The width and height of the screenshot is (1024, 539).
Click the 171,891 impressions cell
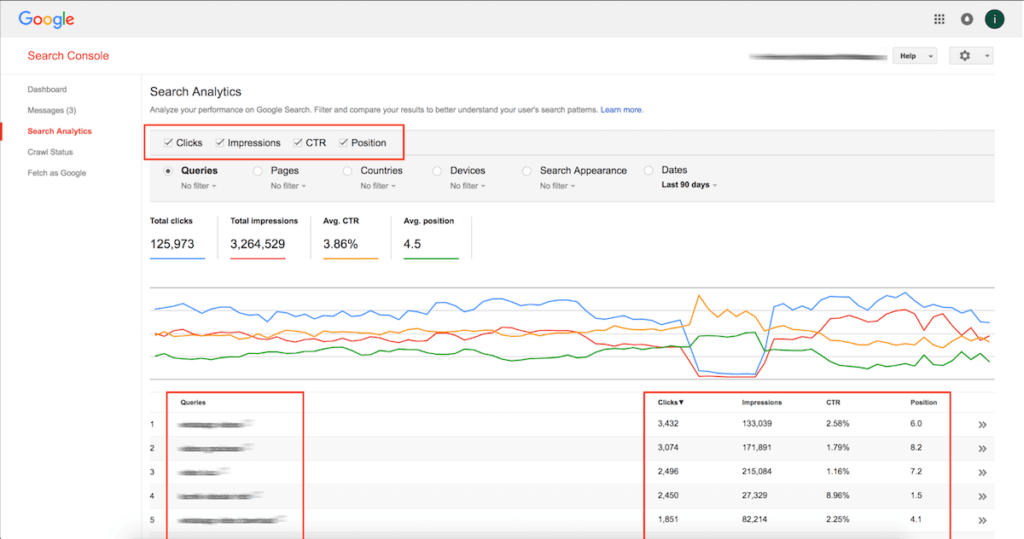click(x=757, y=448)
